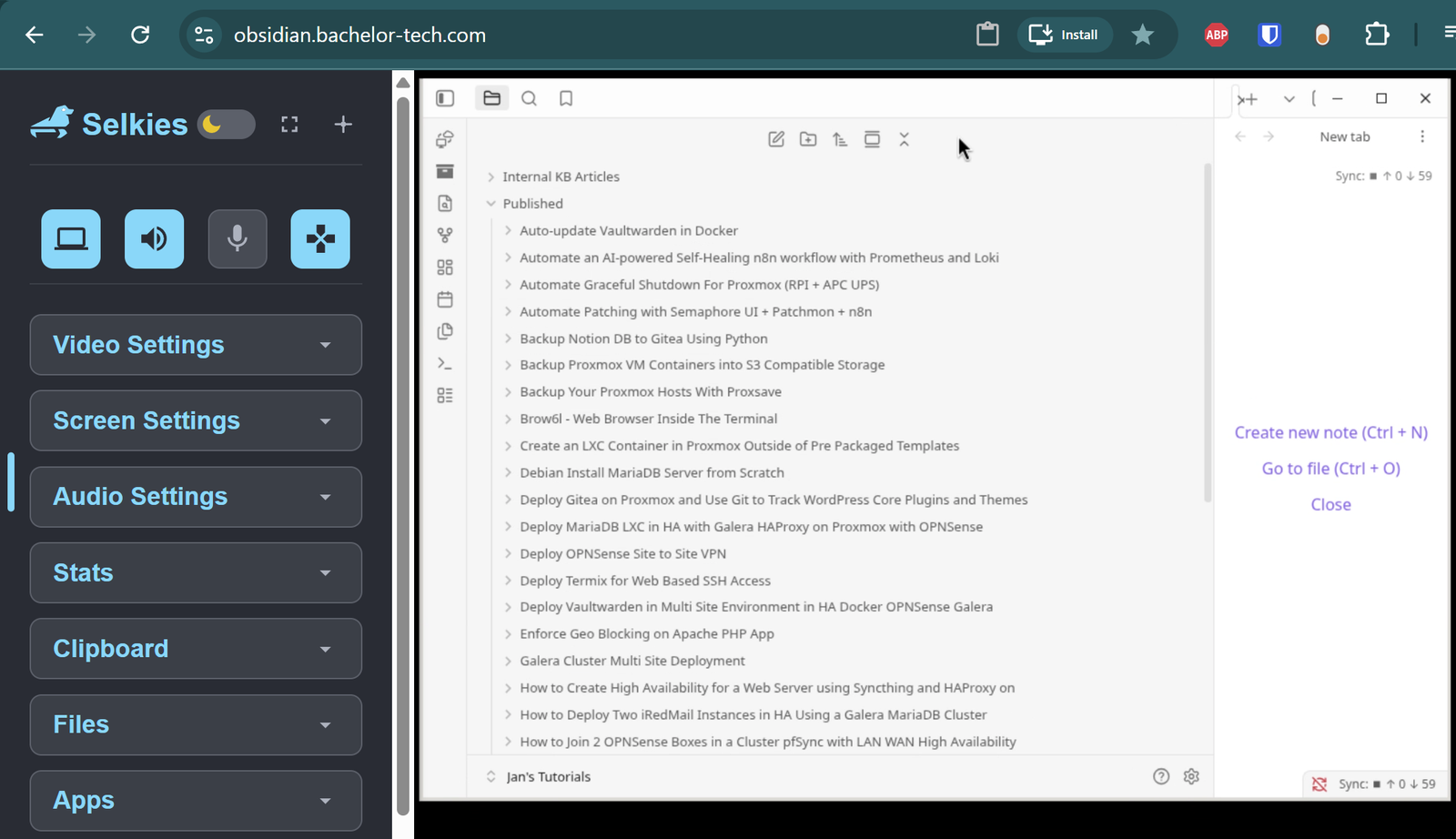
Task: Click the browser Install app button
Action: click(x=1065, y=35)
